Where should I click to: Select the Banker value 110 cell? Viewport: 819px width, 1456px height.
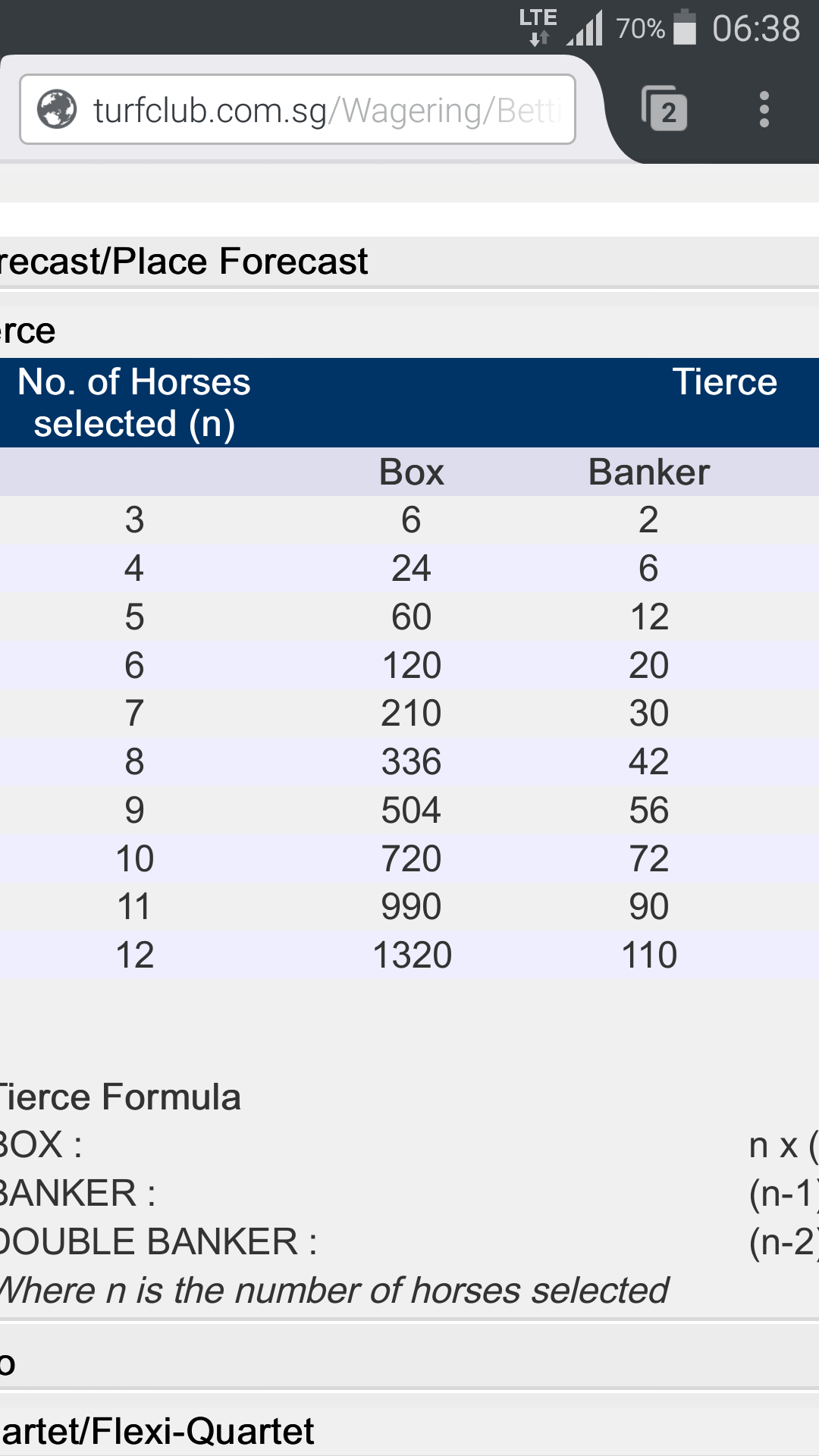tap(649, 955)
